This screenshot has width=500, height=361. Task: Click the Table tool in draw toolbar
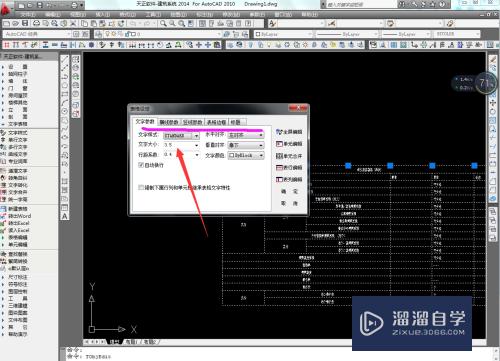(64, 207)
